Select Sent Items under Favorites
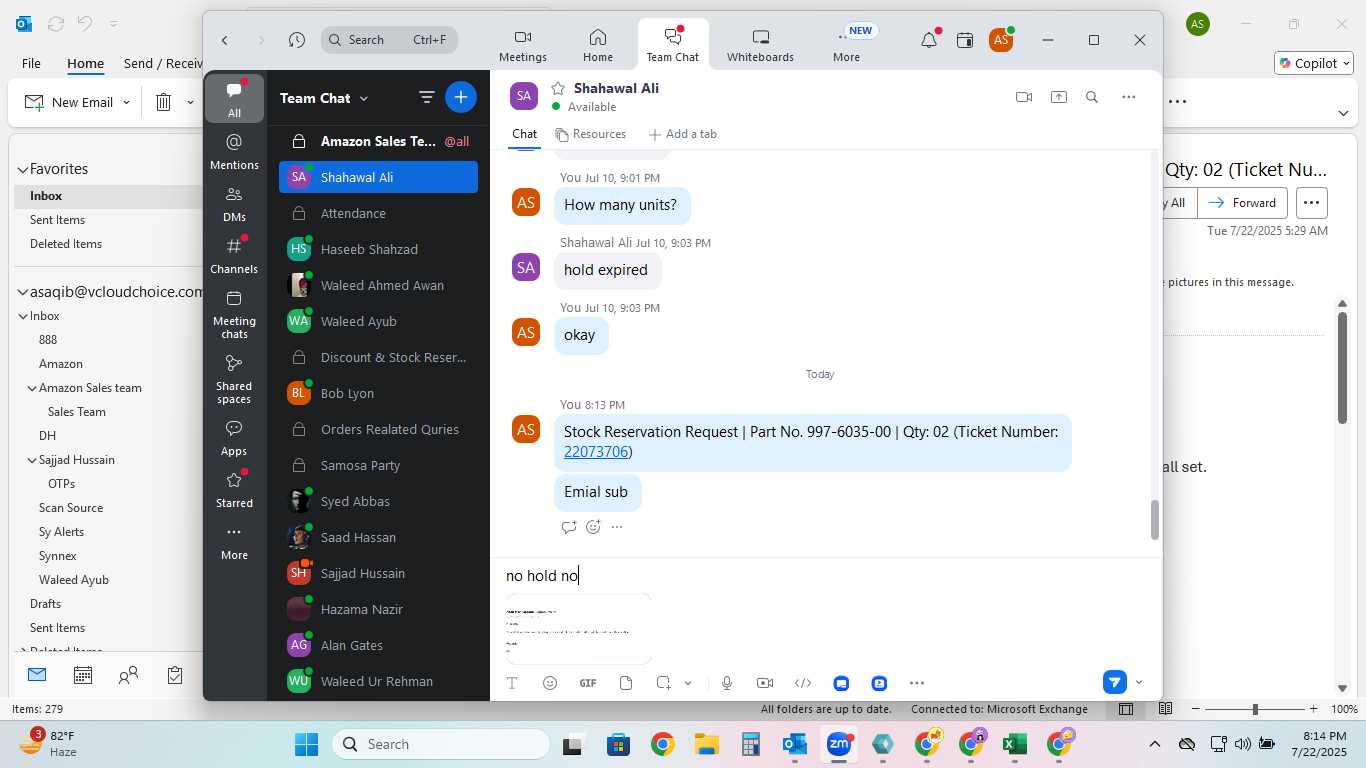 click(57, 220)
